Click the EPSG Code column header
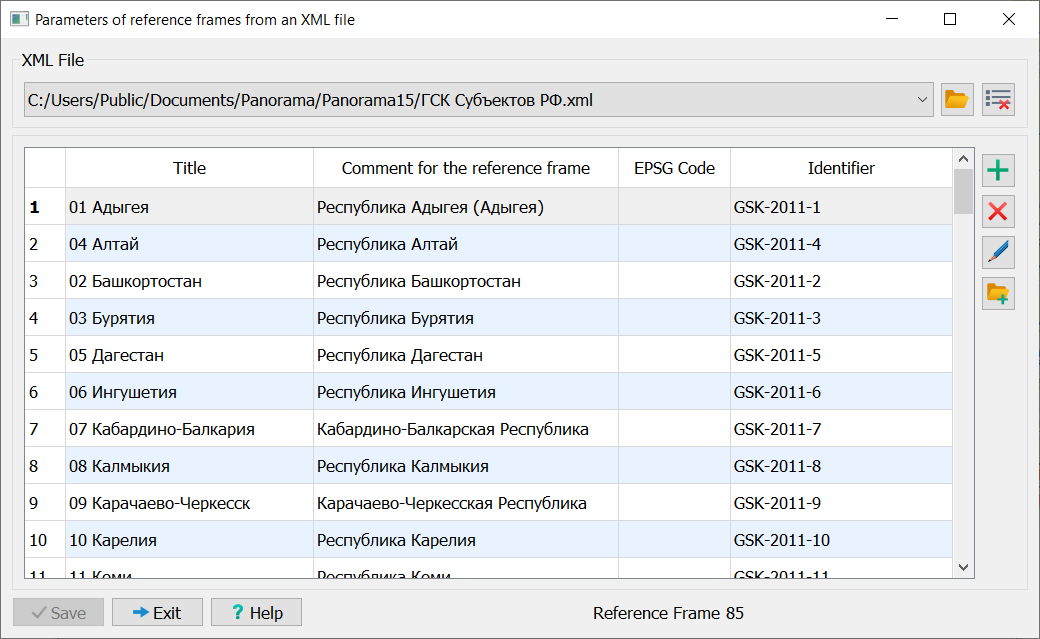 pos(674,168)
